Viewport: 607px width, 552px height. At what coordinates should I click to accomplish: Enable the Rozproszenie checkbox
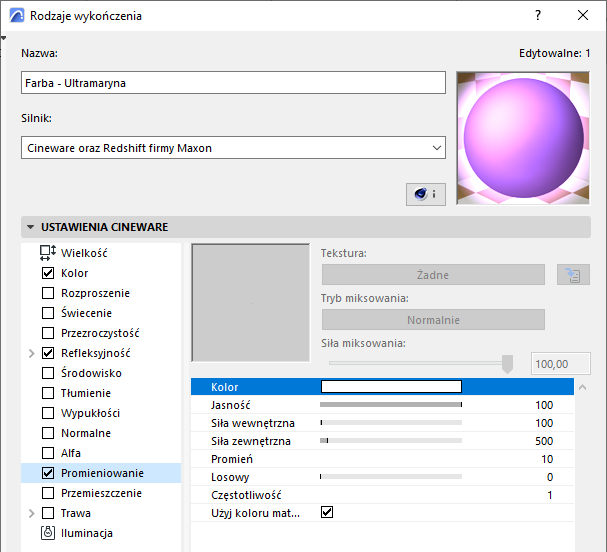click(48, 293)
